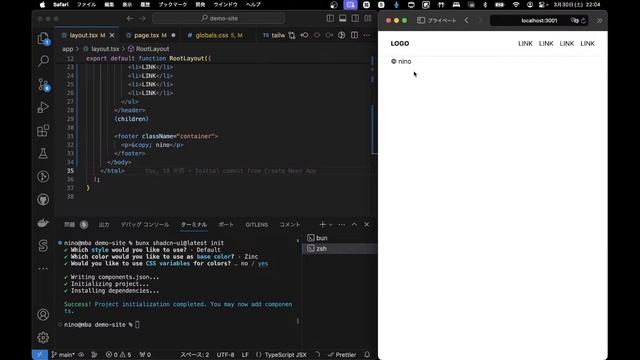The image size is (640, 360).
Task: Go forward in VS Code navigation
Action: coord(142,18)
